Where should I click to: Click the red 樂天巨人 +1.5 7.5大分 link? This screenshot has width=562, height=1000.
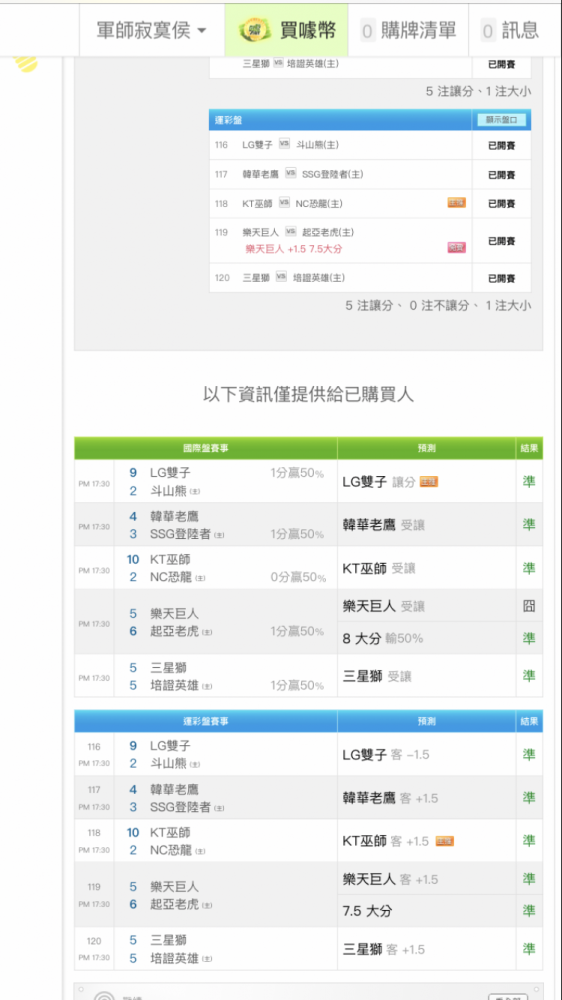pyautogui.click(x=293, y=249)
